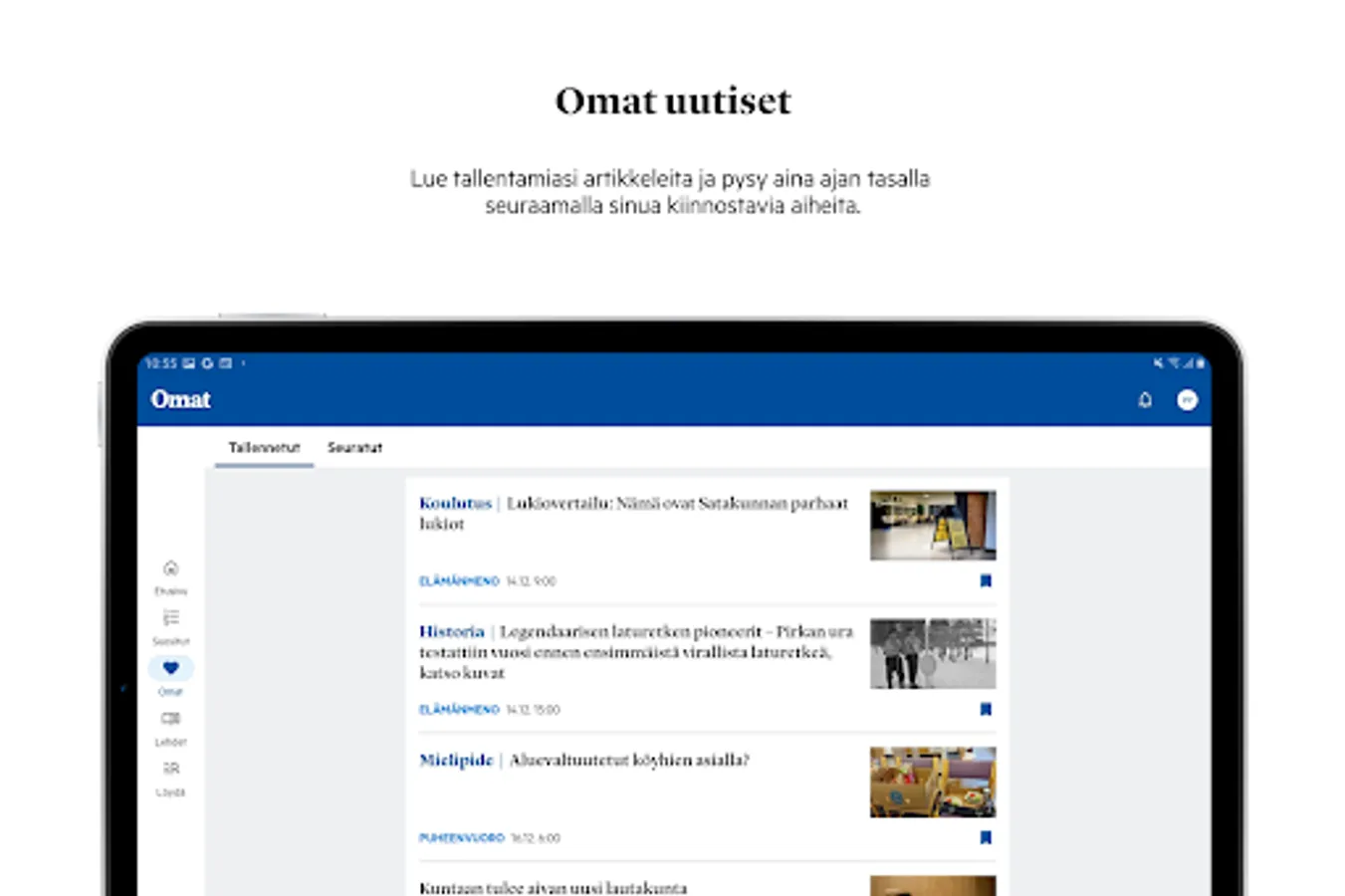This screenshot has height=896, width=1345.
Task: Open the Etusivu home icon in sidebar
Action: pyautogui.click(x=170, y=568)
